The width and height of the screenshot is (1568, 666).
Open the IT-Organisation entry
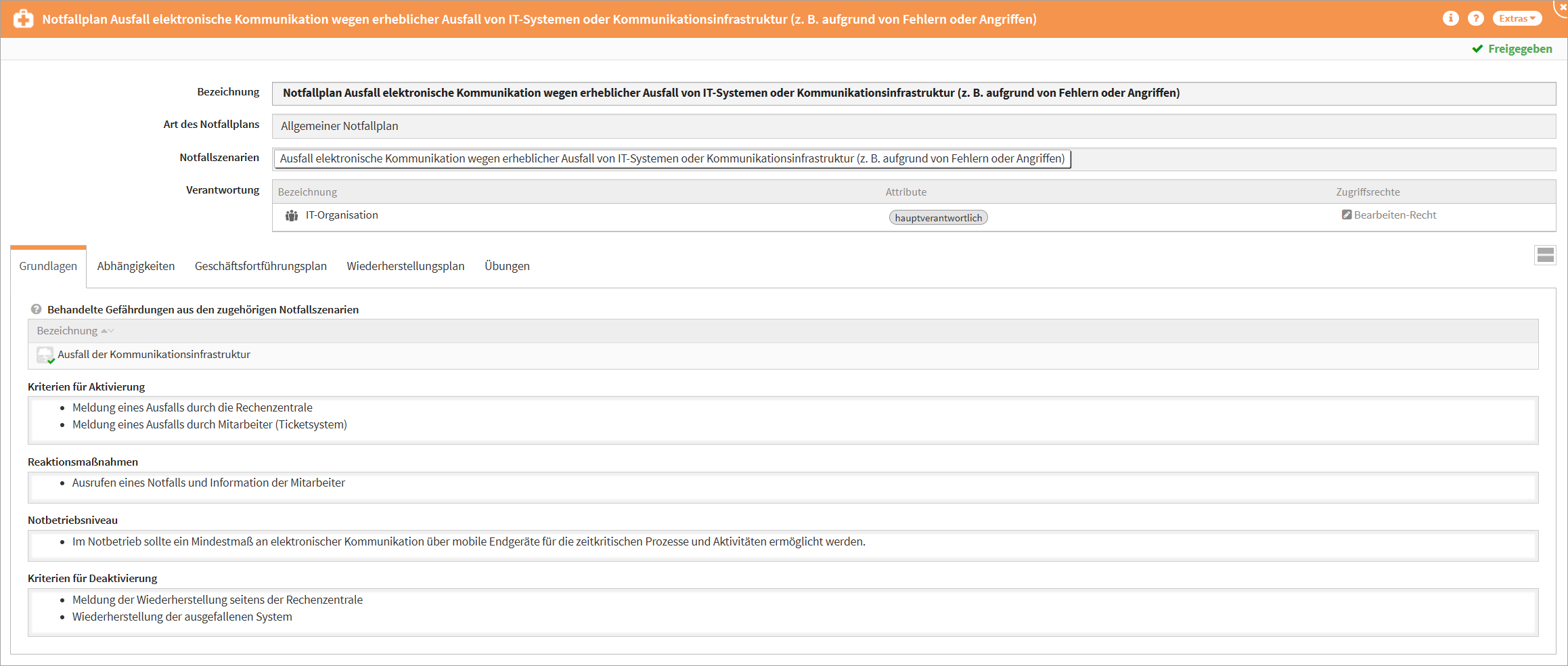click(342, 215)
